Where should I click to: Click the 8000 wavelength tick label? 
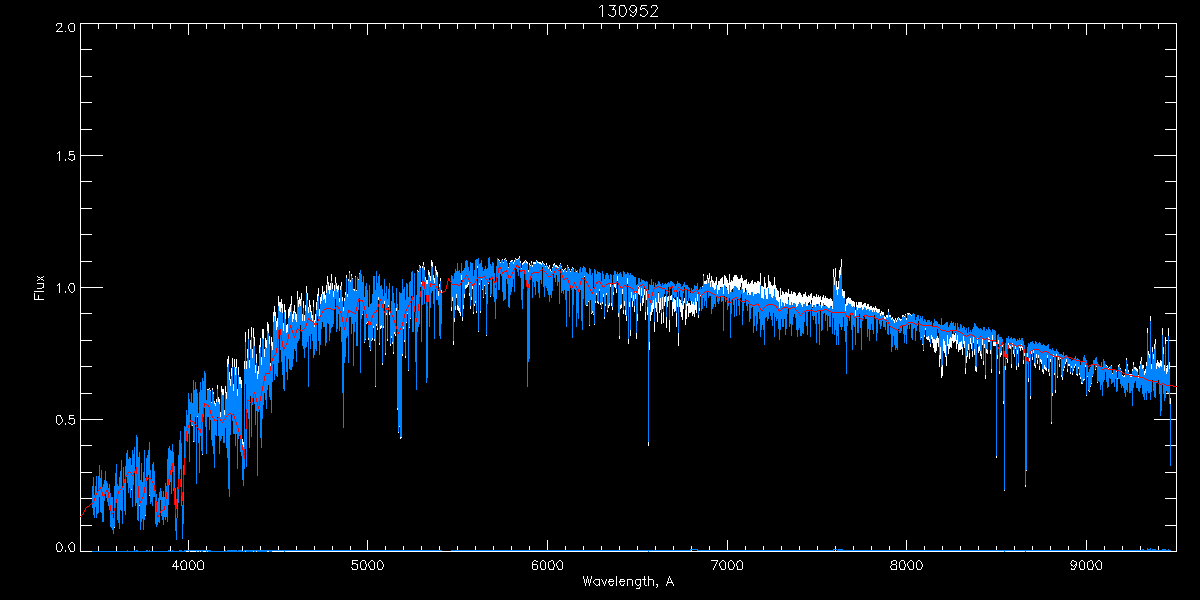pos(907,565)
